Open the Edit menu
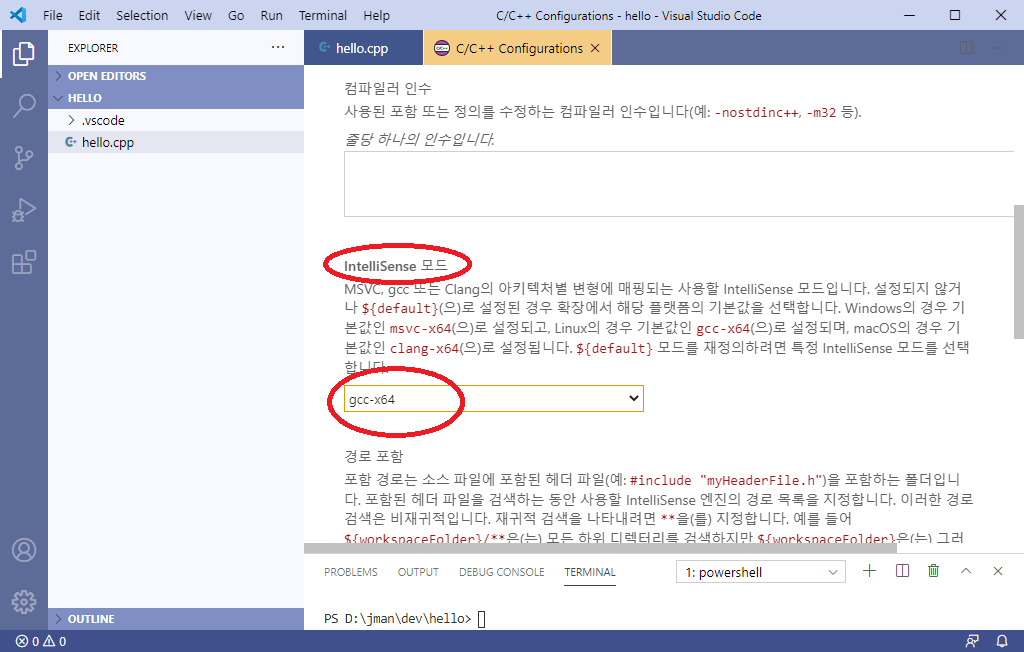Viewport: 1024px width, 652px height. tap(89, 16)
